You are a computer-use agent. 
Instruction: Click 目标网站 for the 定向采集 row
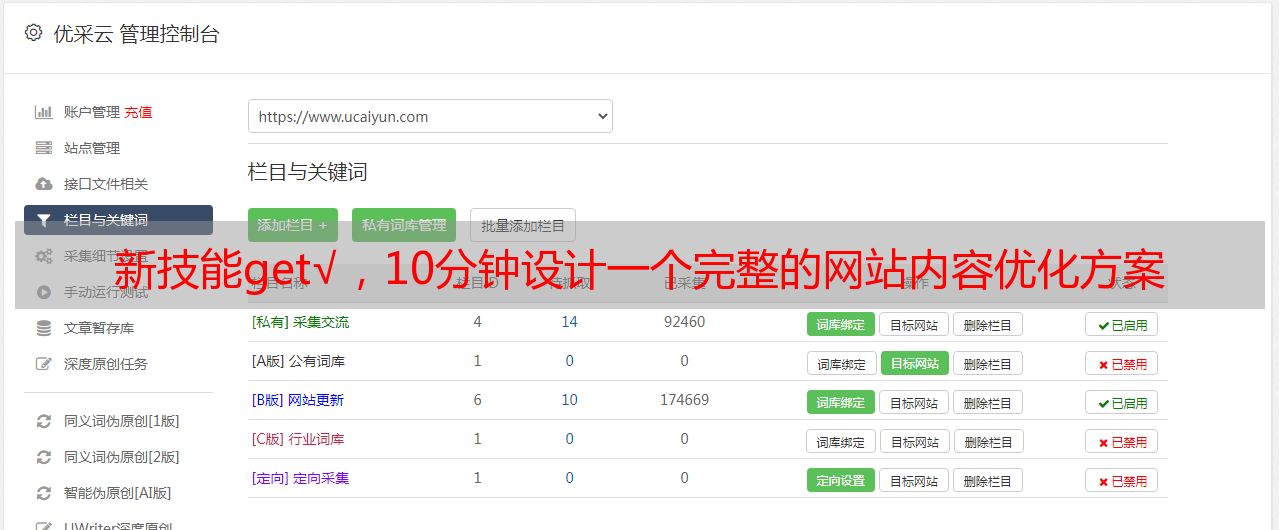click(914, 480)
